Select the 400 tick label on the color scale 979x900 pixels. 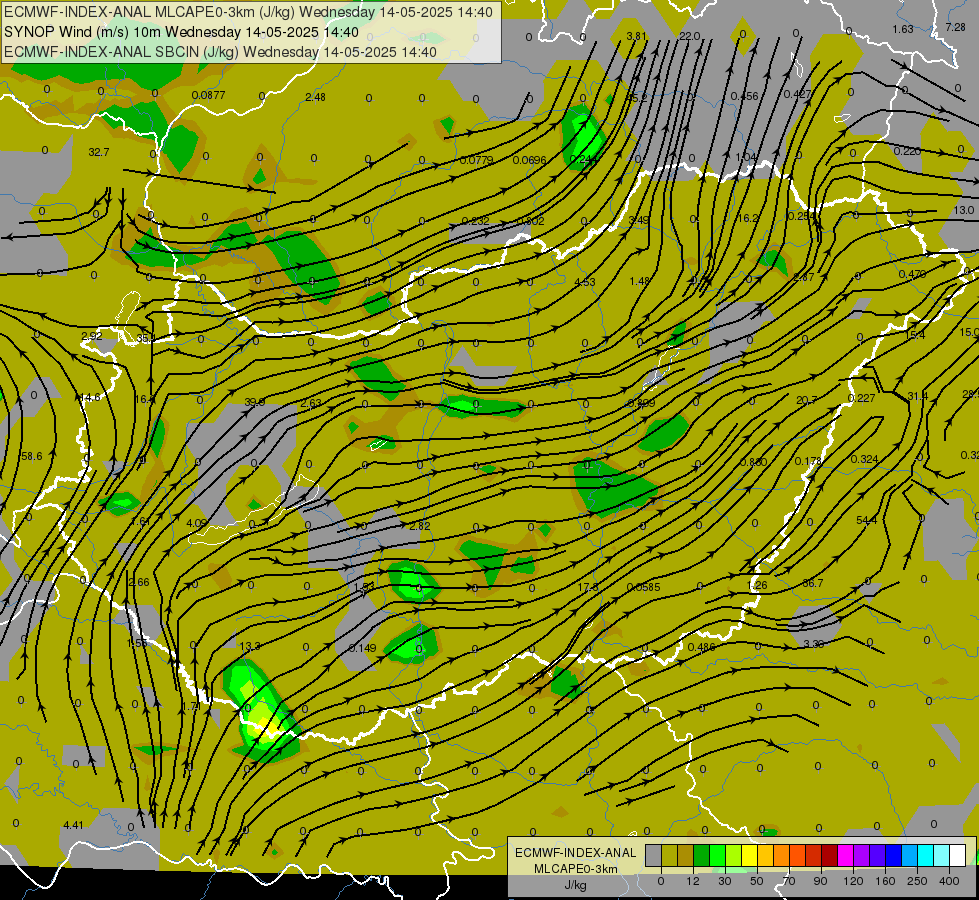(x=949, y=881)
